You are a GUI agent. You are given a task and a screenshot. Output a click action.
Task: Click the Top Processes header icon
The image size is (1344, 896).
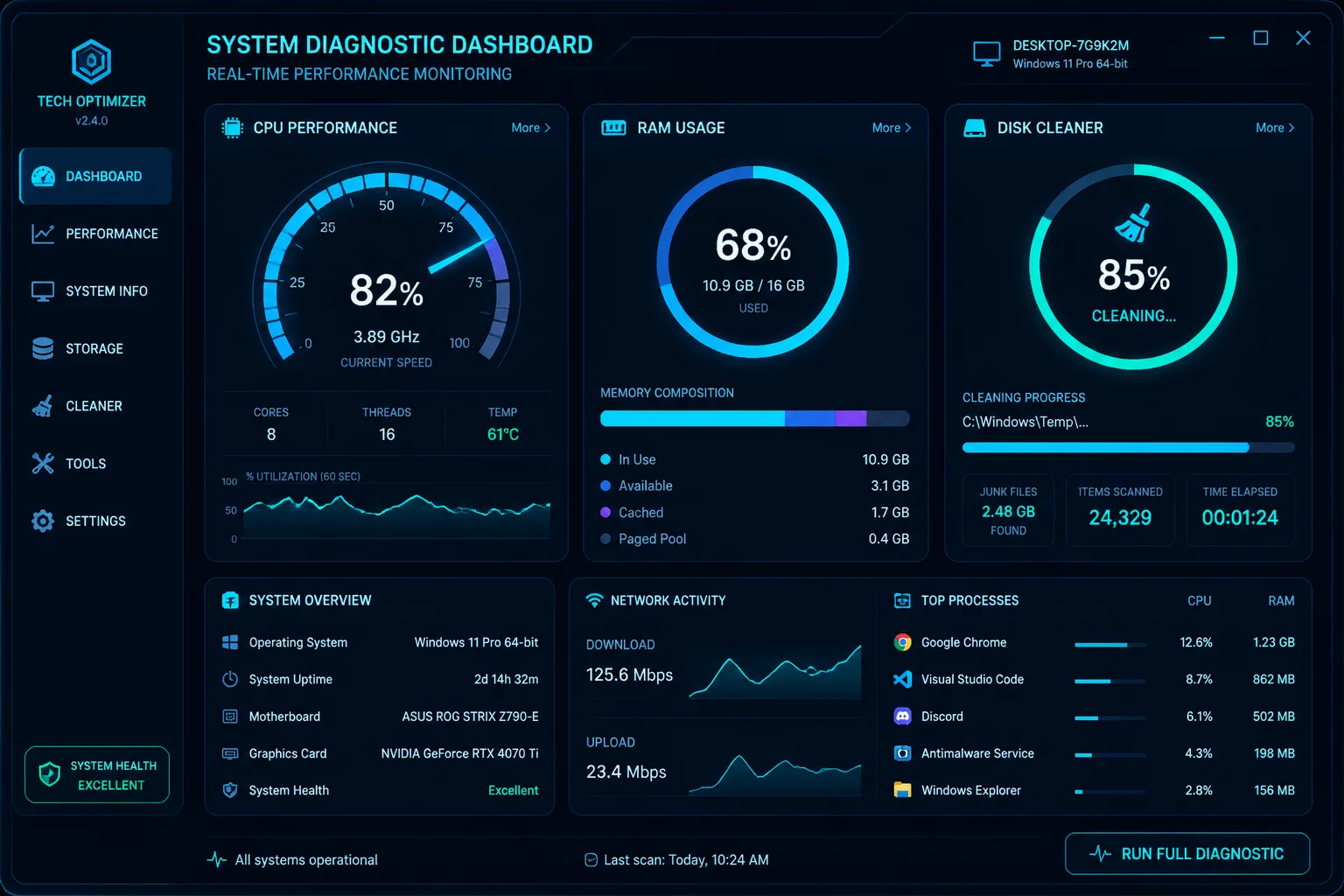902,600
